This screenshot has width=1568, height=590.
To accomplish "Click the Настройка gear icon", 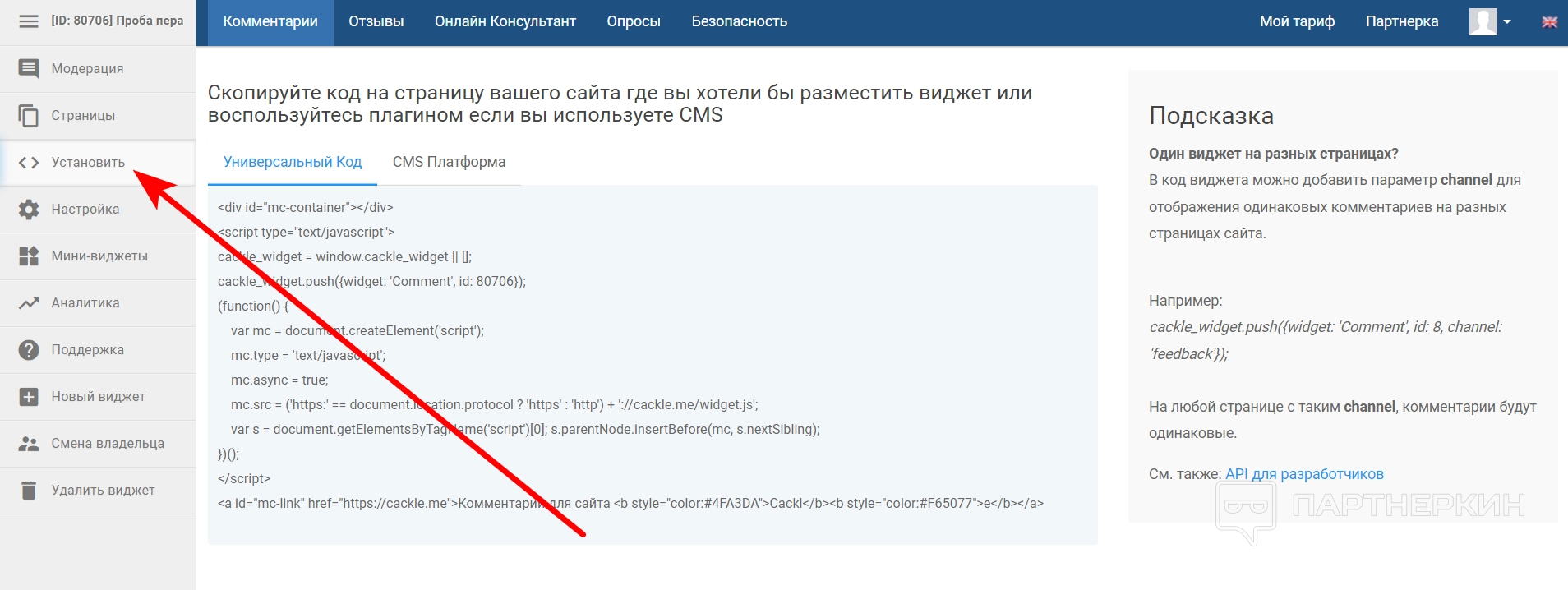I will tap(29, 210).
